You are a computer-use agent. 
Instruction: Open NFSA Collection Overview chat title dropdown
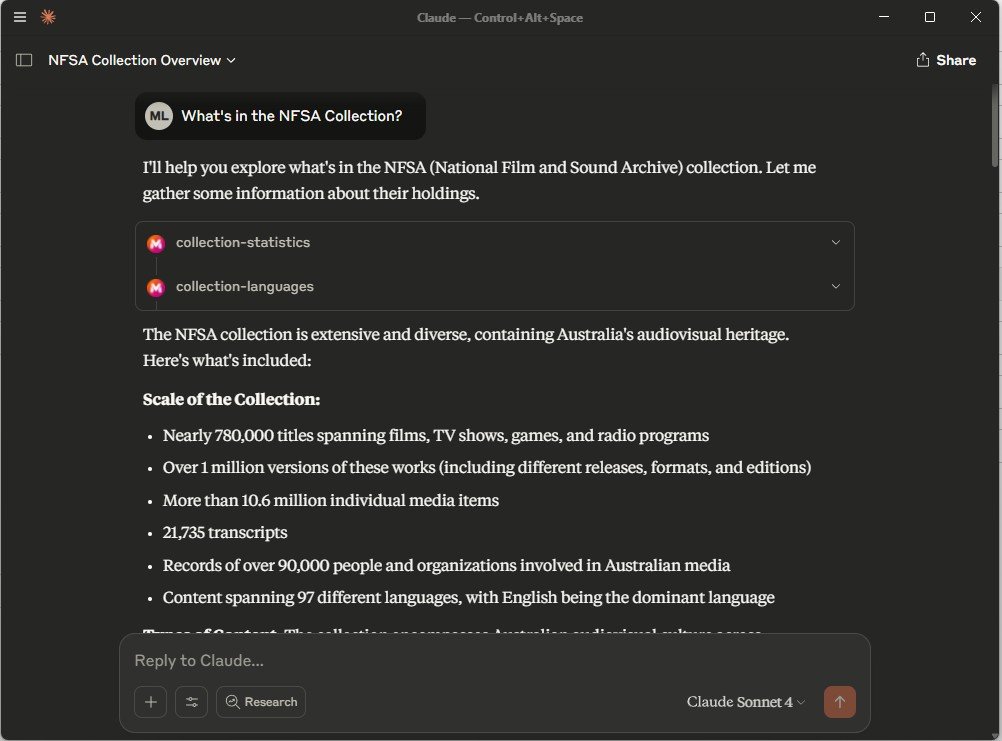[142, 60]
